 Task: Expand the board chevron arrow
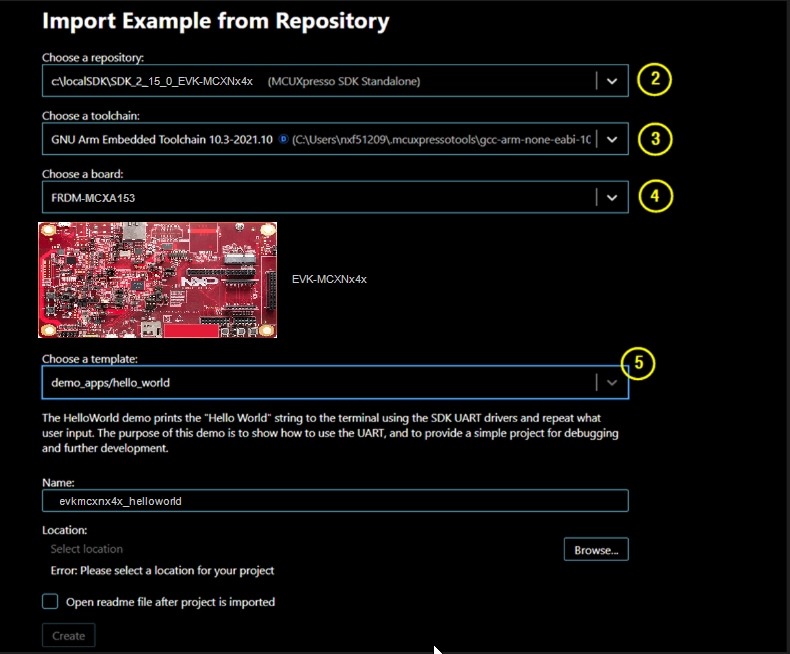(x=612, y=198)
